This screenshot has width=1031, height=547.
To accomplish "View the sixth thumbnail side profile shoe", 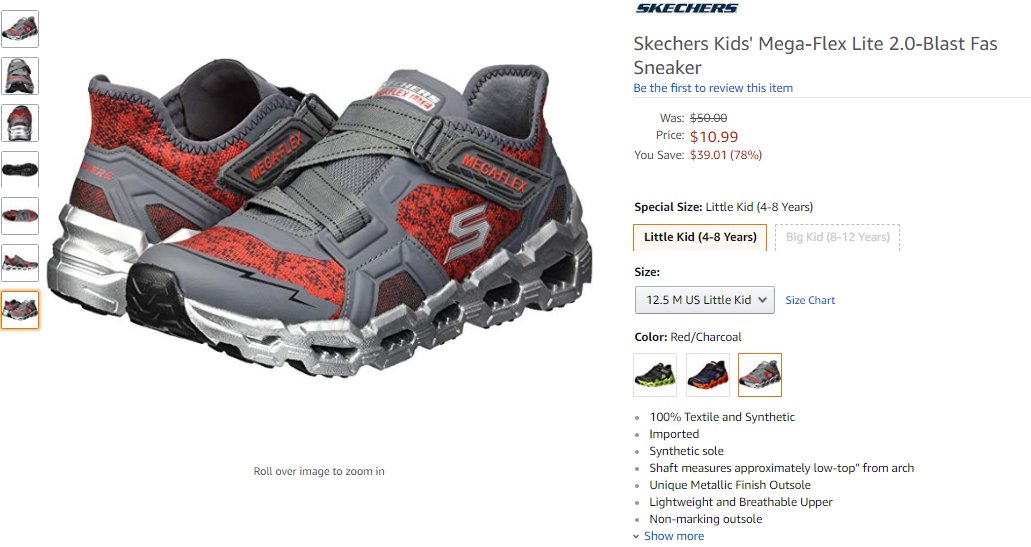I will click(20, 263).
